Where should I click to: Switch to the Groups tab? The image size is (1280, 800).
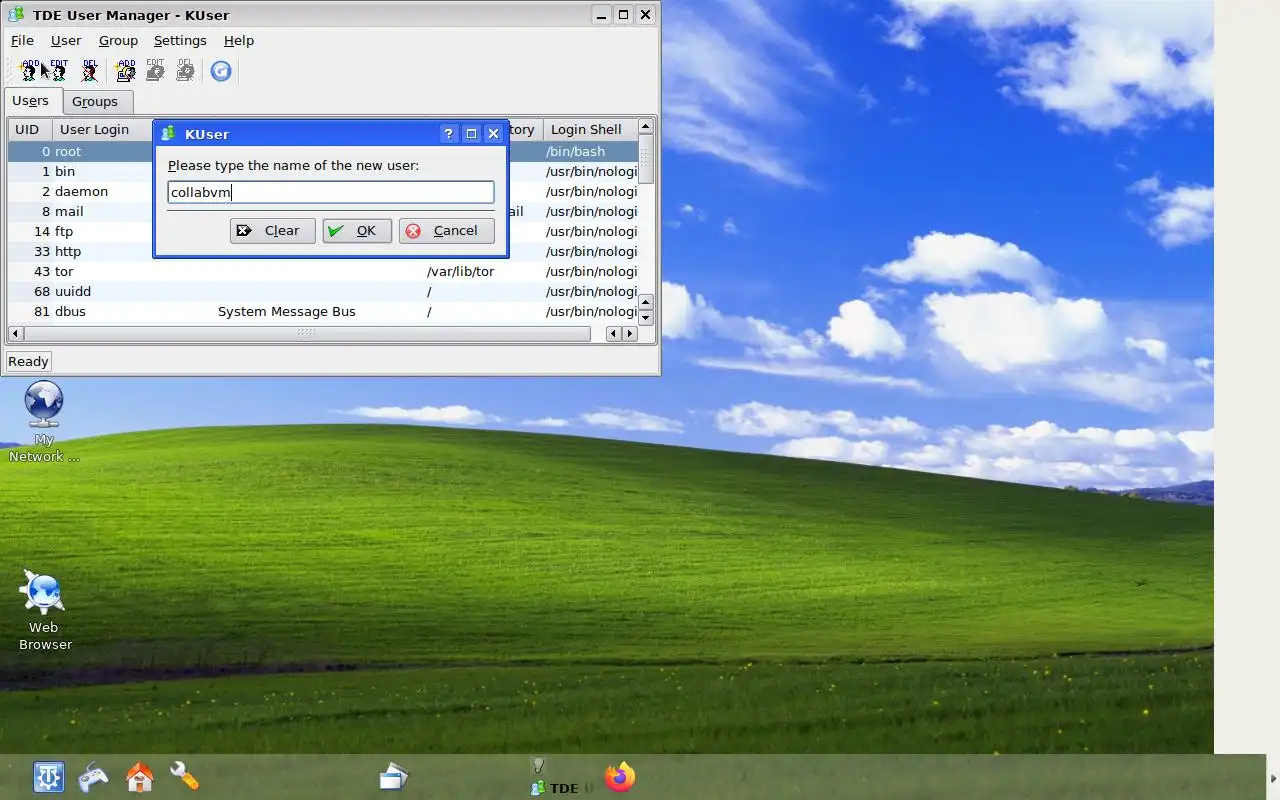[x=95, y=101]
